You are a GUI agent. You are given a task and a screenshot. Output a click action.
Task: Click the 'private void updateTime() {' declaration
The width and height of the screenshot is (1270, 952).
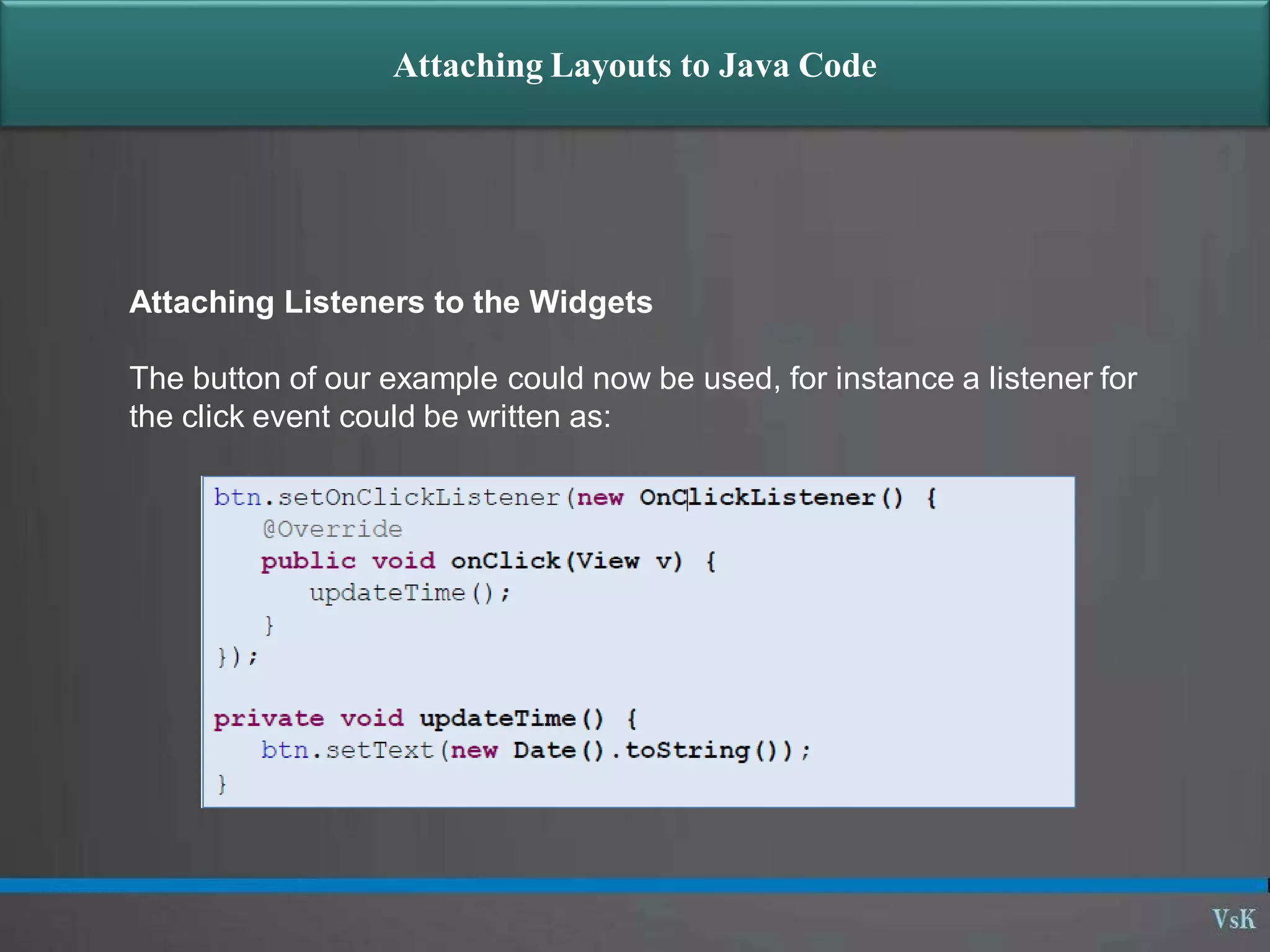tap(425, 719)
